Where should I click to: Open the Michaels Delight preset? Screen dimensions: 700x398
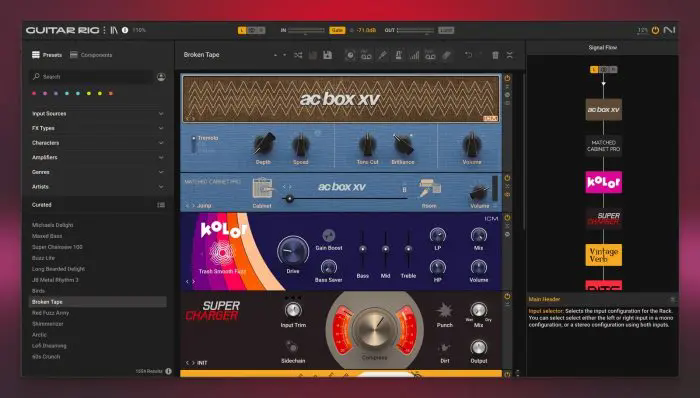tap(98, 225)
